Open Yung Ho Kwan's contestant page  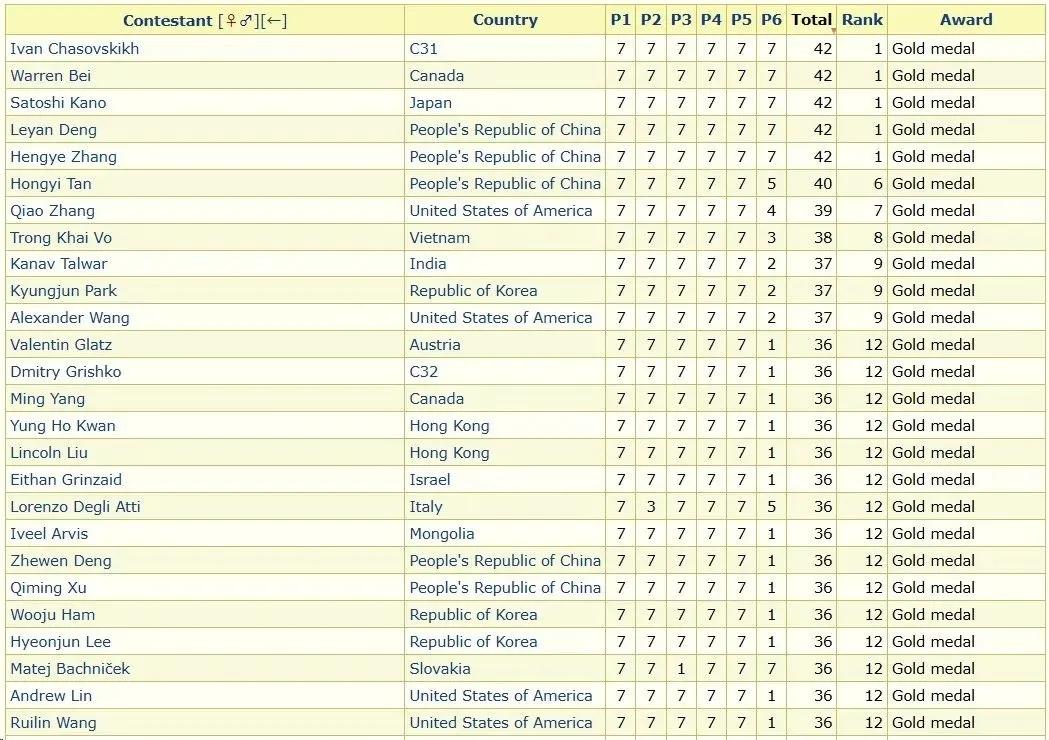pyautogui.click(x=63, y=426)
